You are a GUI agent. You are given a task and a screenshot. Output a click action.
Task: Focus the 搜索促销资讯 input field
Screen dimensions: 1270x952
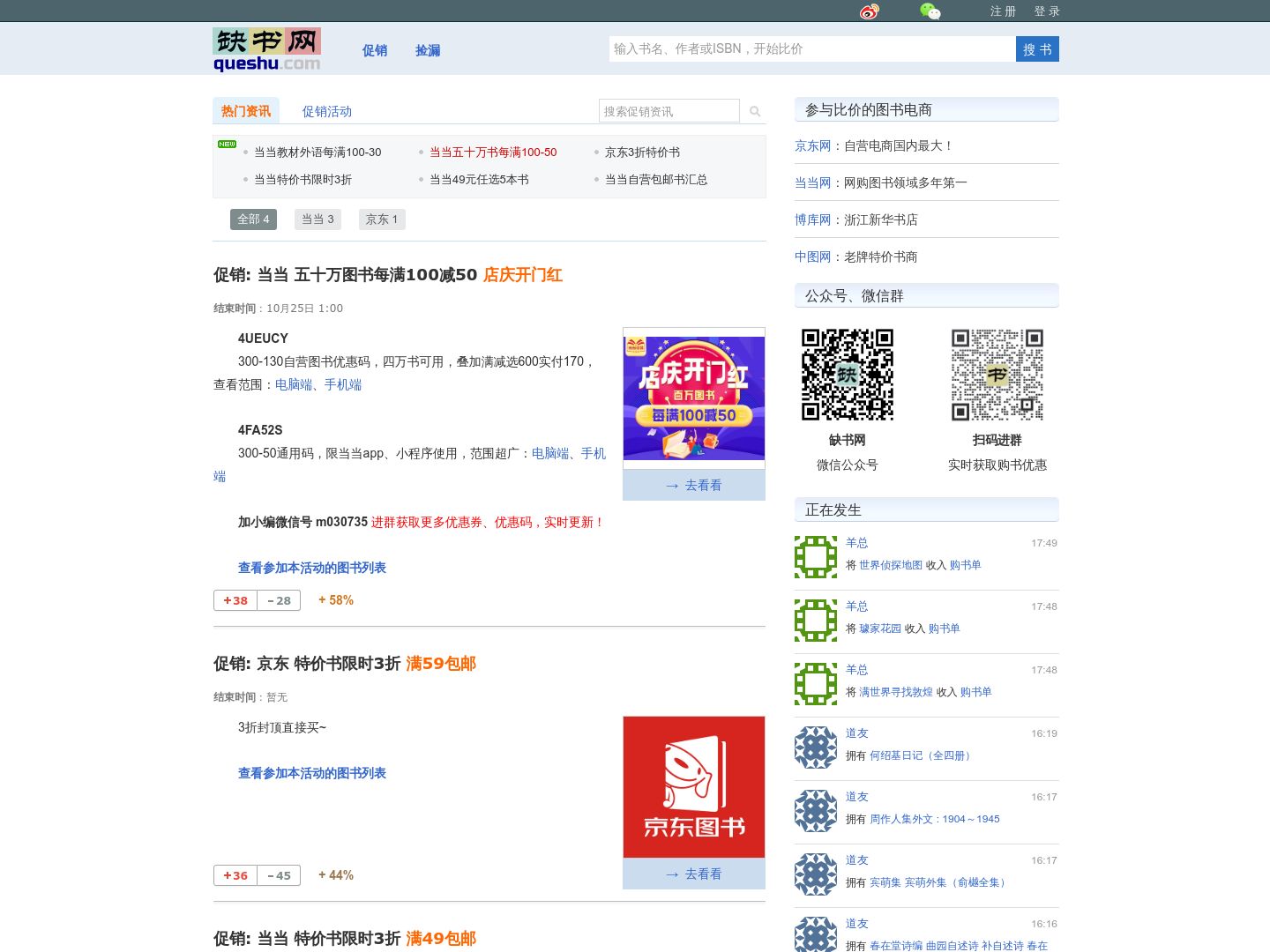point(669,111)
